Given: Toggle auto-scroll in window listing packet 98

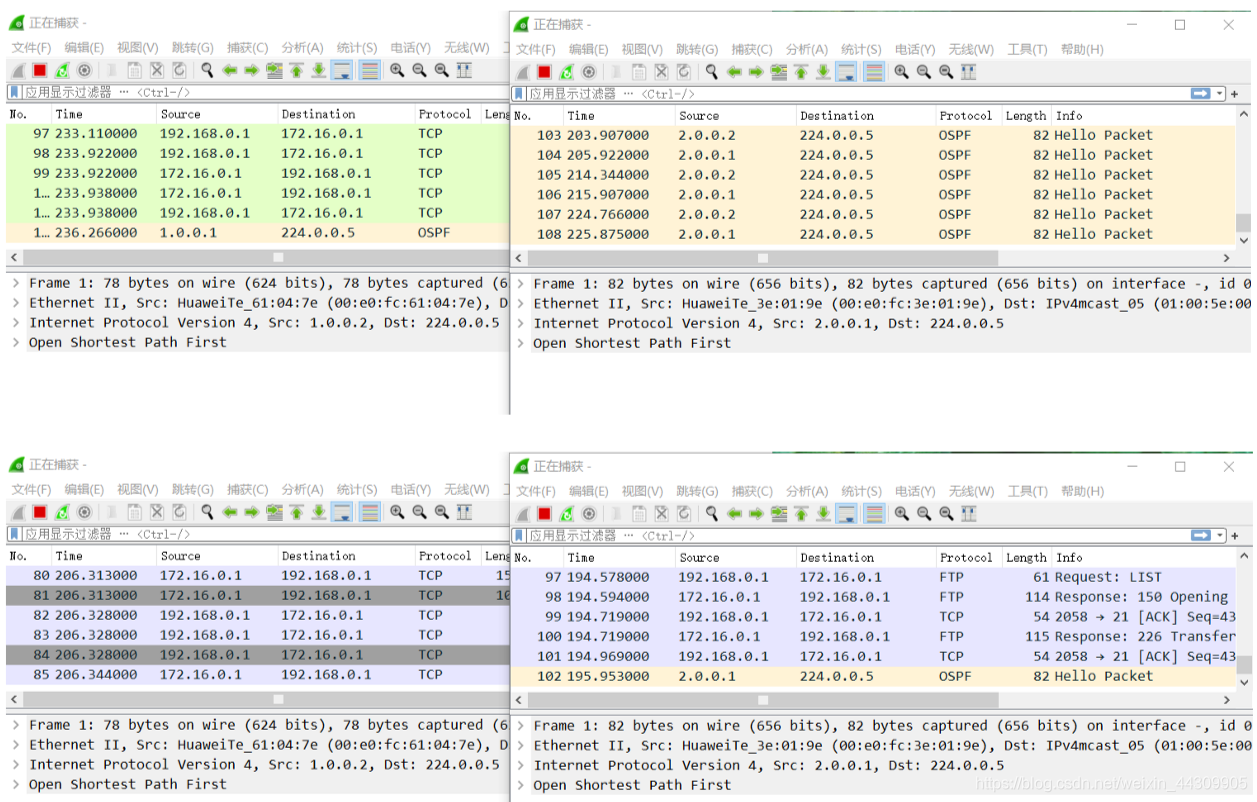Looking at the screenshot, I should (342, 70).
